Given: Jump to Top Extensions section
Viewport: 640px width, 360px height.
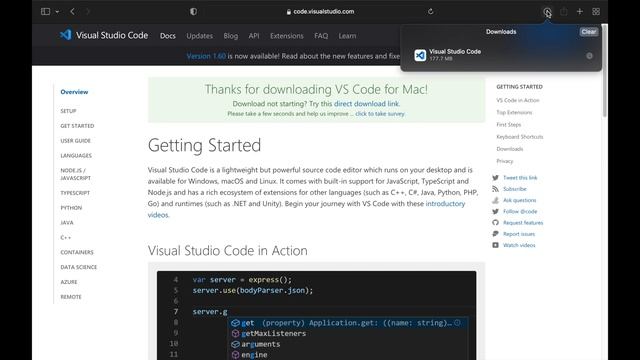Looking at the screenshot, I should (514, 113).
